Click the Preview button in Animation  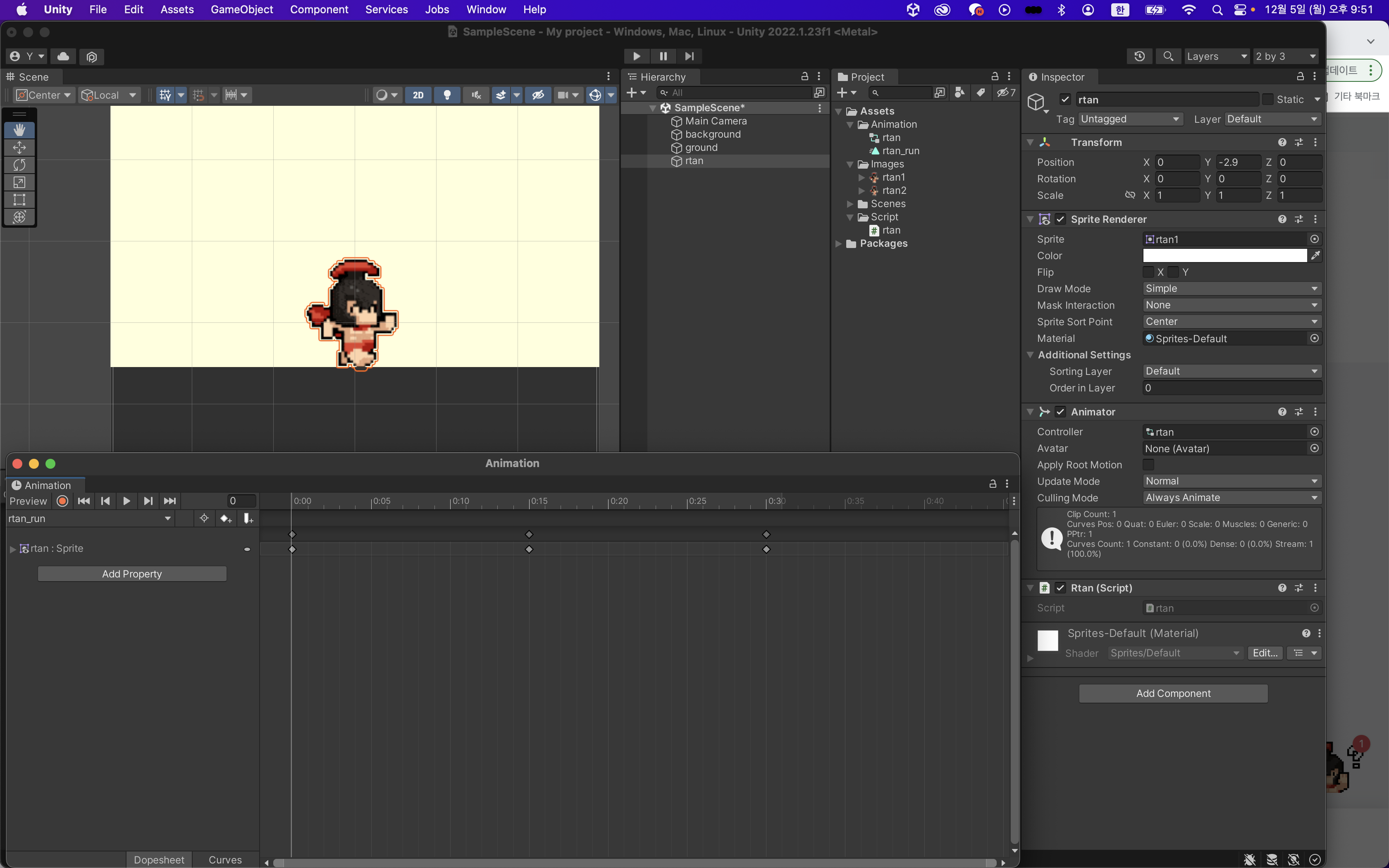point(28,501)
